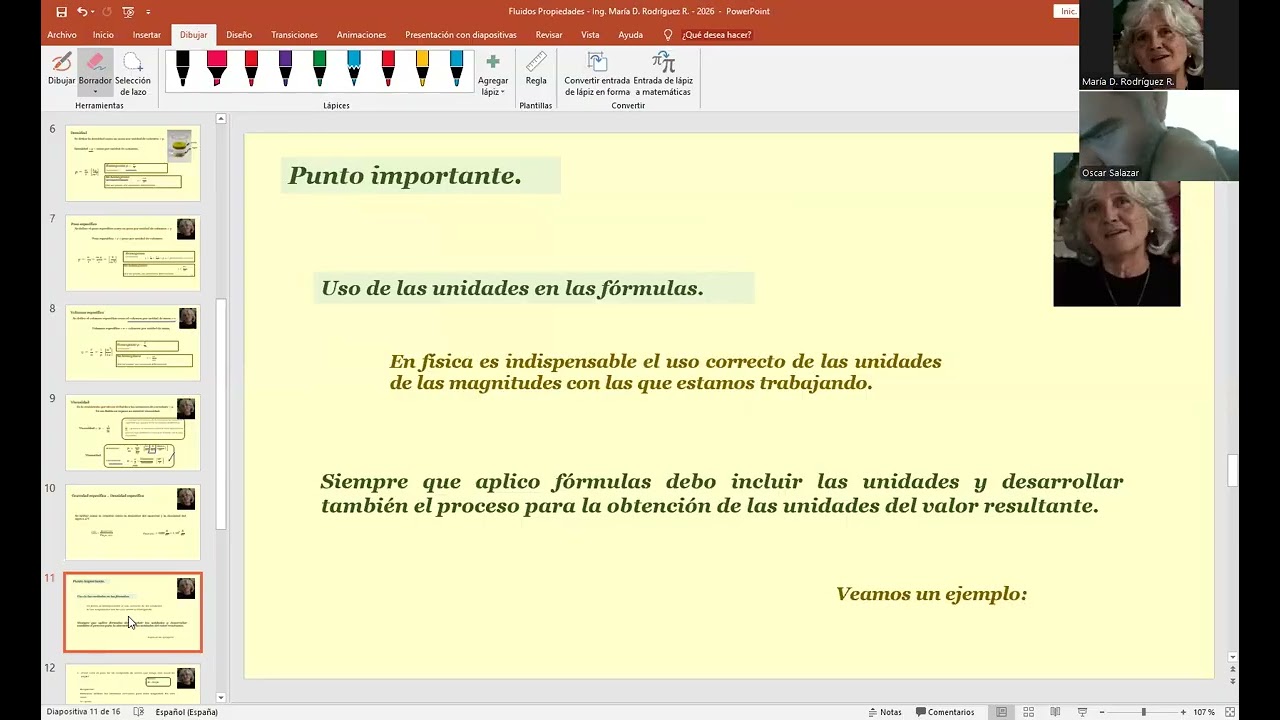The width and height of the screenshot is (1280, 720).
Task: Open the Ayuda tab
Action: [x=630, y=35]
